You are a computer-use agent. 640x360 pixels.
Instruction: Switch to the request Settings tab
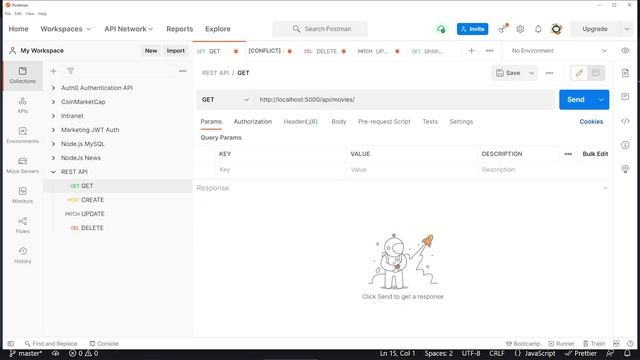coord(461,122)
